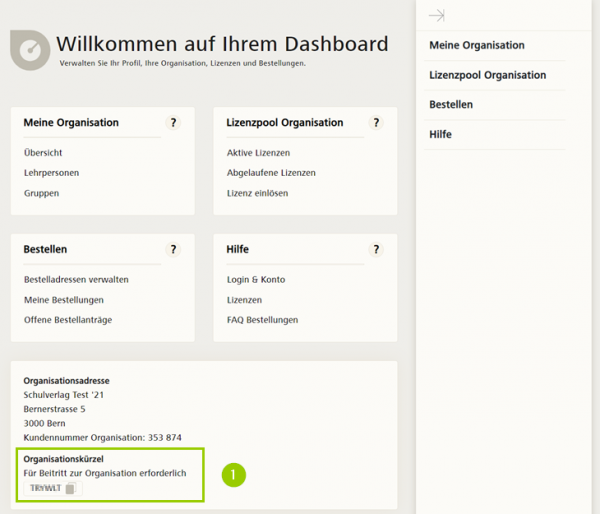This screenshot has width=600, height=514.
Task: Click the dashboard gauge logo icon
Action: (29, 50)
